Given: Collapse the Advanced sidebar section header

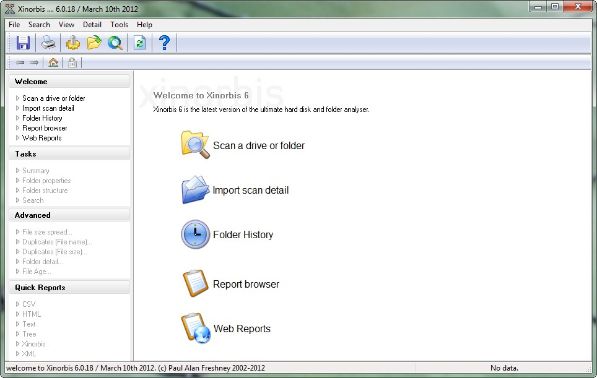Looking at the screenshot, I should point(69,215).
